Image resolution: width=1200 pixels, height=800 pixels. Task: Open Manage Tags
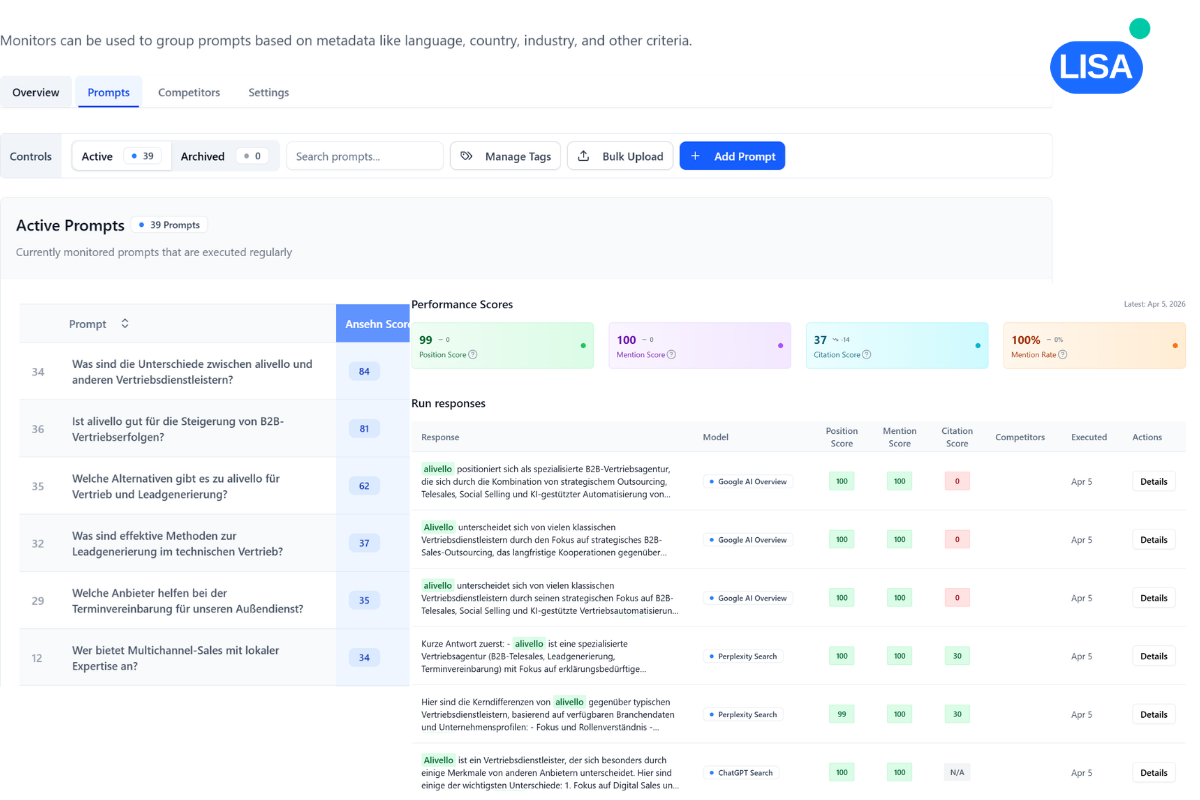click(506, 156)
